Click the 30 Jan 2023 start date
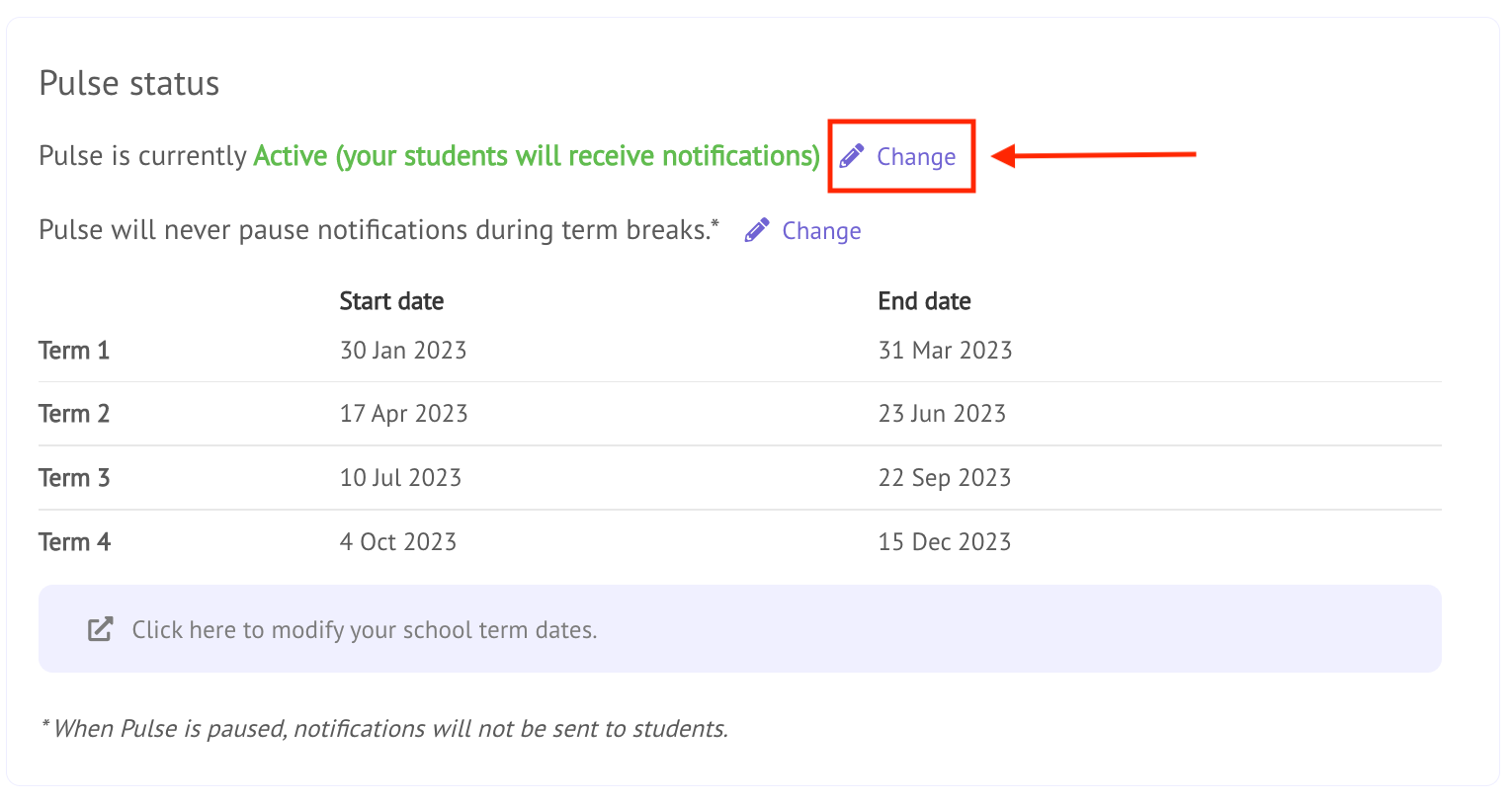Viewport: 1512px width, 802px height. [402, 351]
